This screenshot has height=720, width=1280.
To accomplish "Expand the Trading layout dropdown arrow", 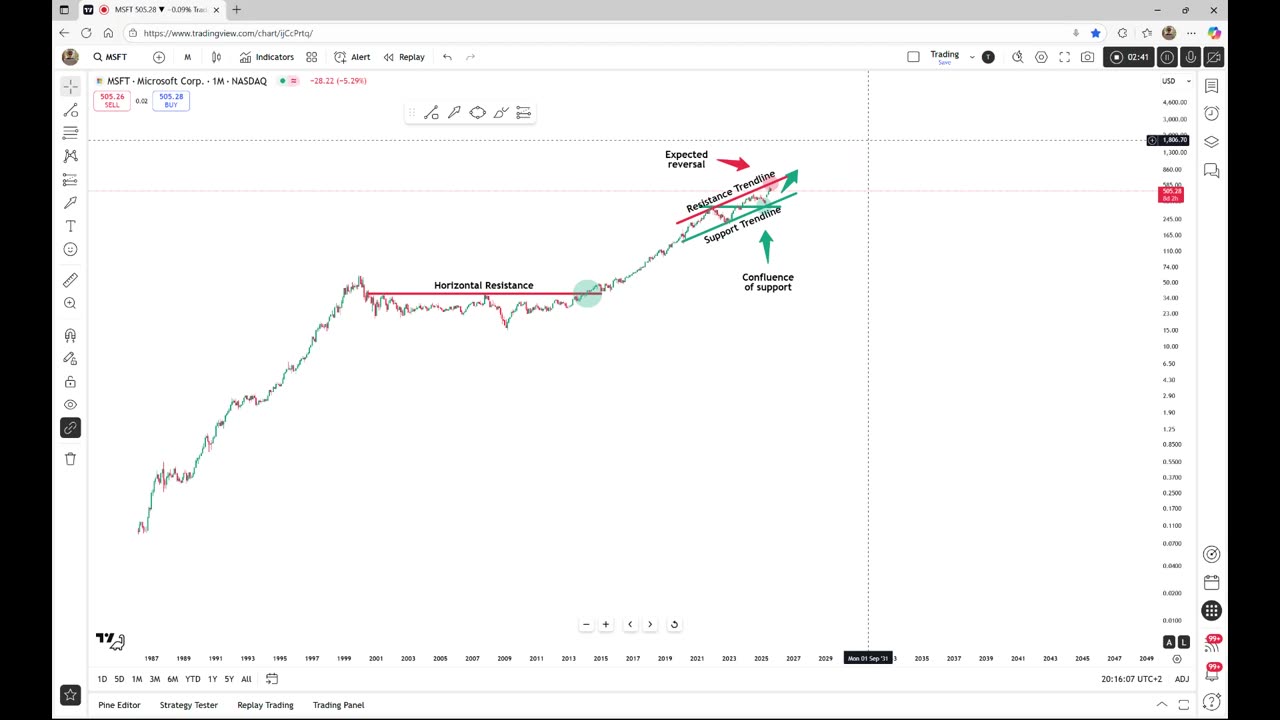I will pos(972,57).
